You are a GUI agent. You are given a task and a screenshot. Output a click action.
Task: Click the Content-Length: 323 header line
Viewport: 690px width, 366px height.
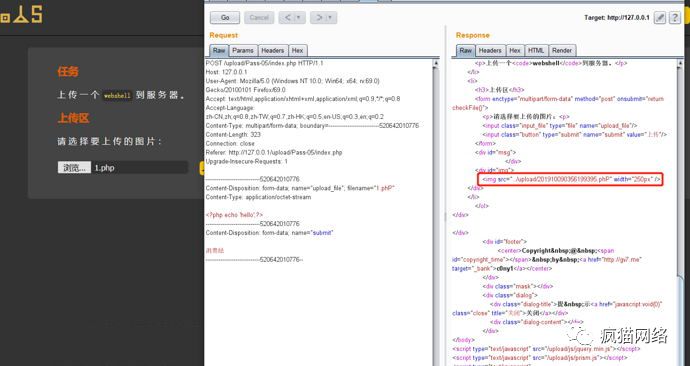233,135
